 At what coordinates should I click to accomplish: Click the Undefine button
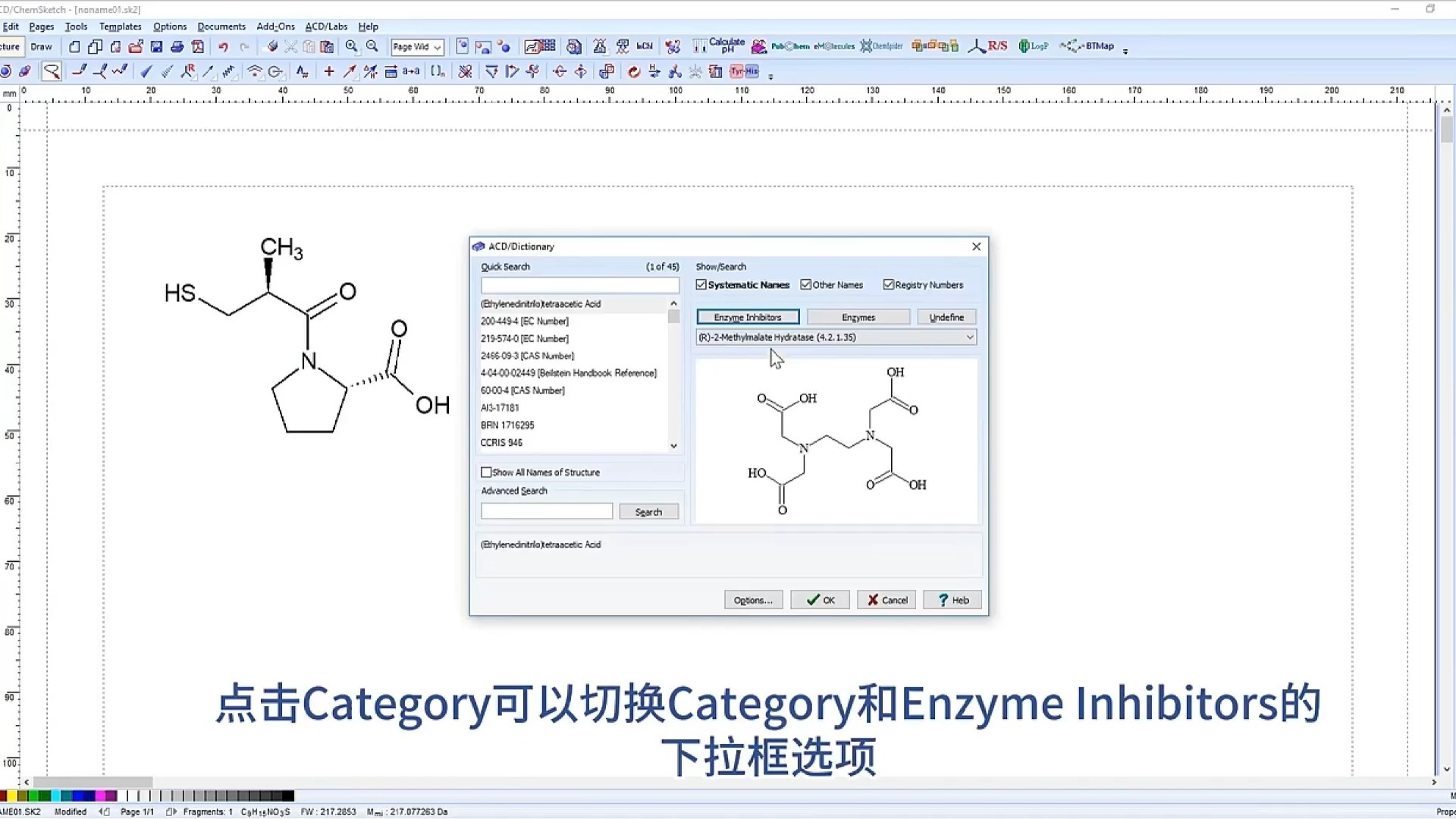[x=946, y=317]
